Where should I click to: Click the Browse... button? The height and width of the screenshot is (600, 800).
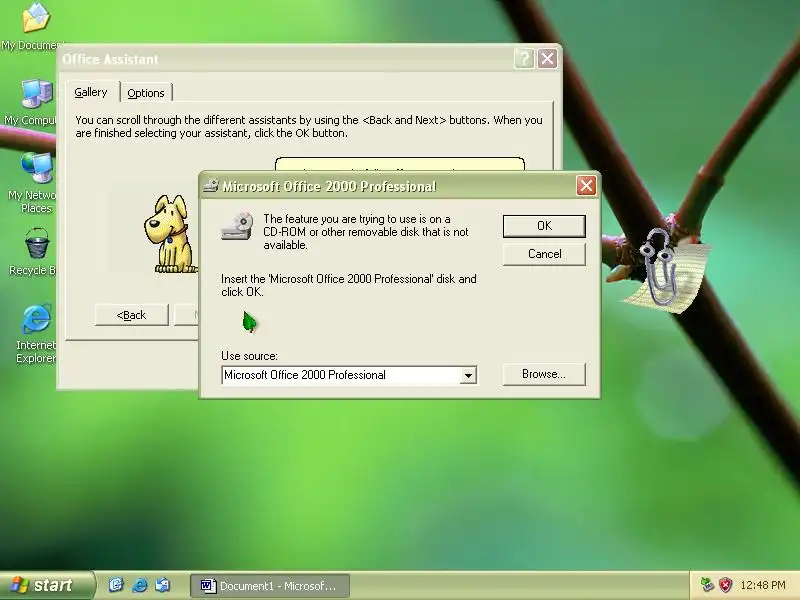pos(544,374)
